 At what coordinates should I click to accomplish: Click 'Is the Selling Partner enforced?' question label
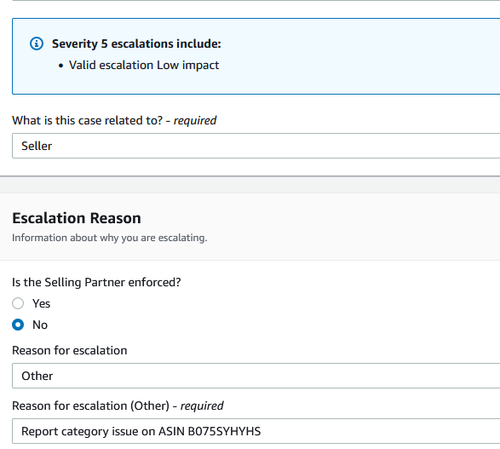(96, 282)
